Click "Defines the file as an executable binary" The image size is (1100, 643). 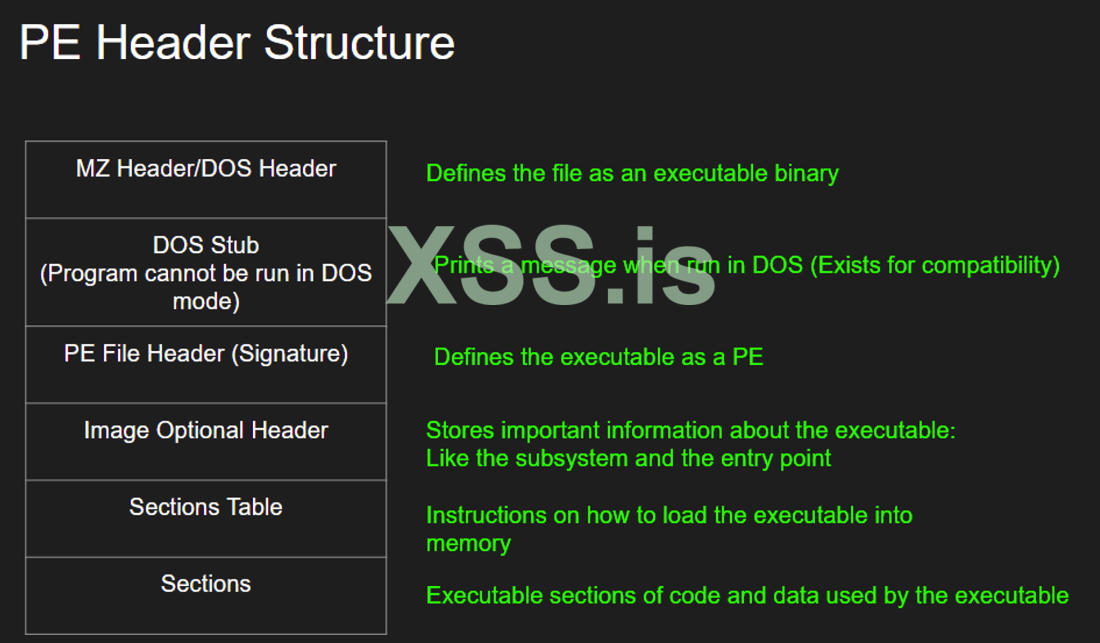tap(632, 173)
